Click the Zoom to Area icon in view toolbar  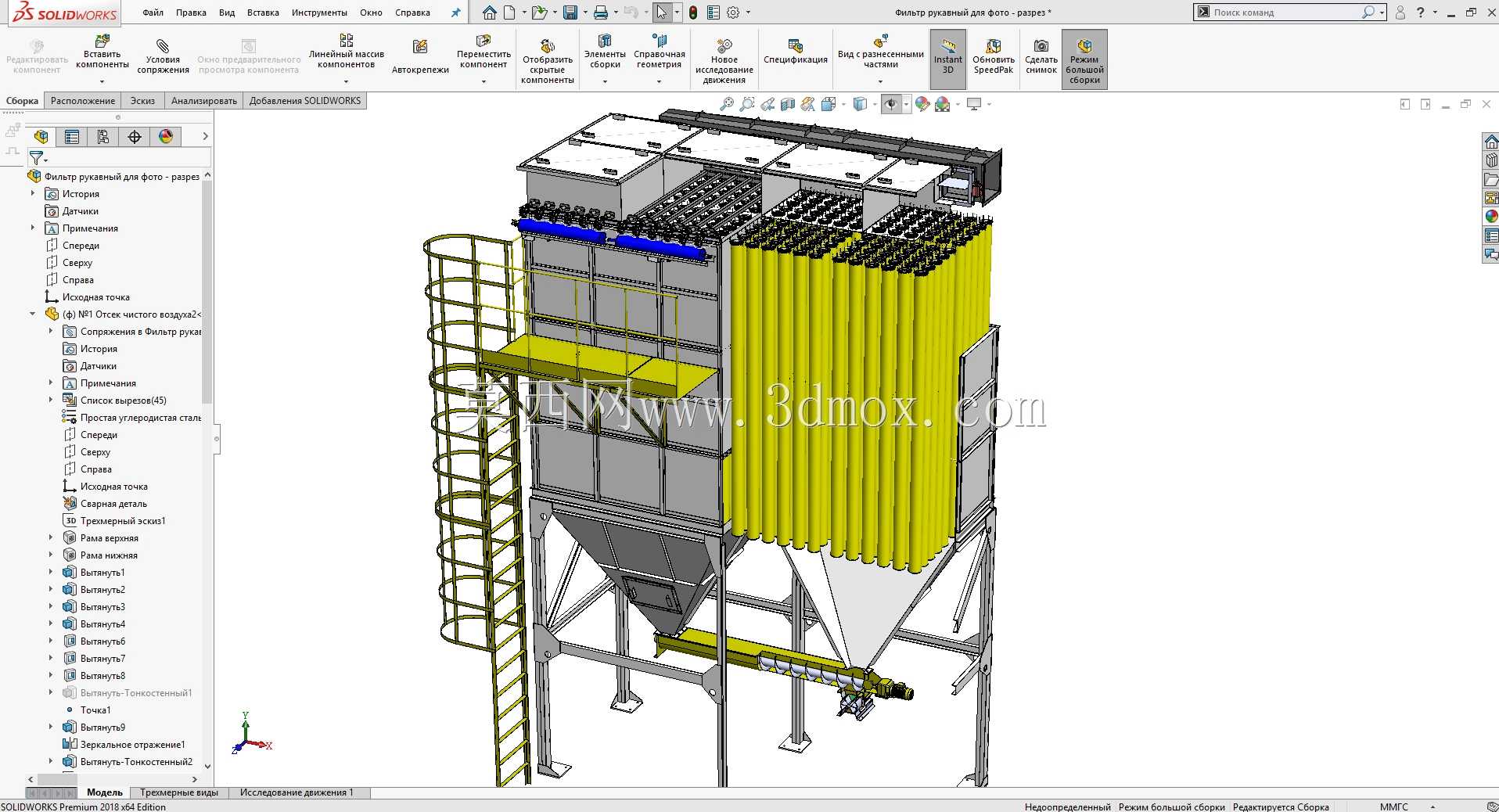click(747, 104)
